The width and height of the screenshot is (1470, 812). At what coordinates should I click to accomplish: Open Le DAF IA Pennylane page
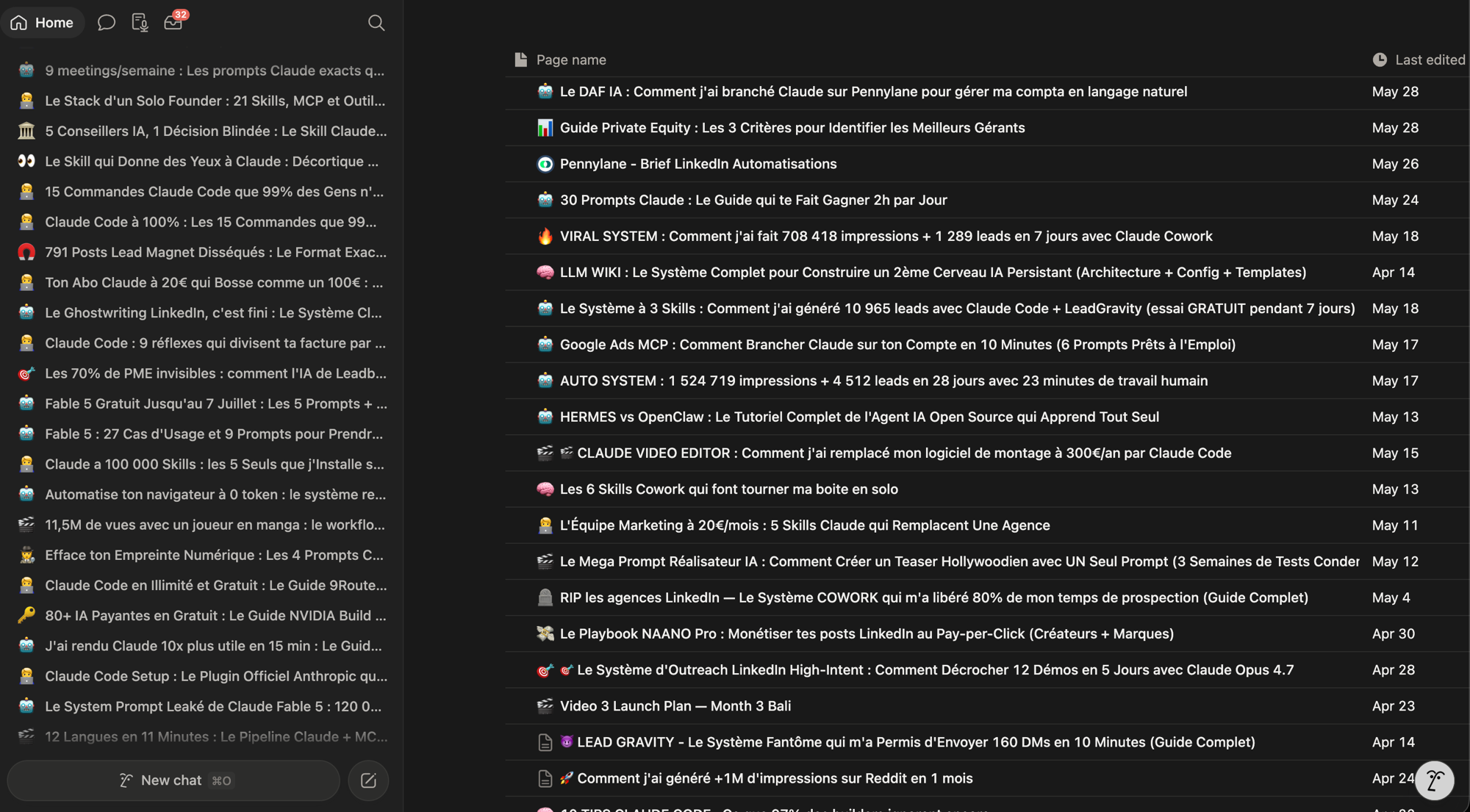point(873,92)
